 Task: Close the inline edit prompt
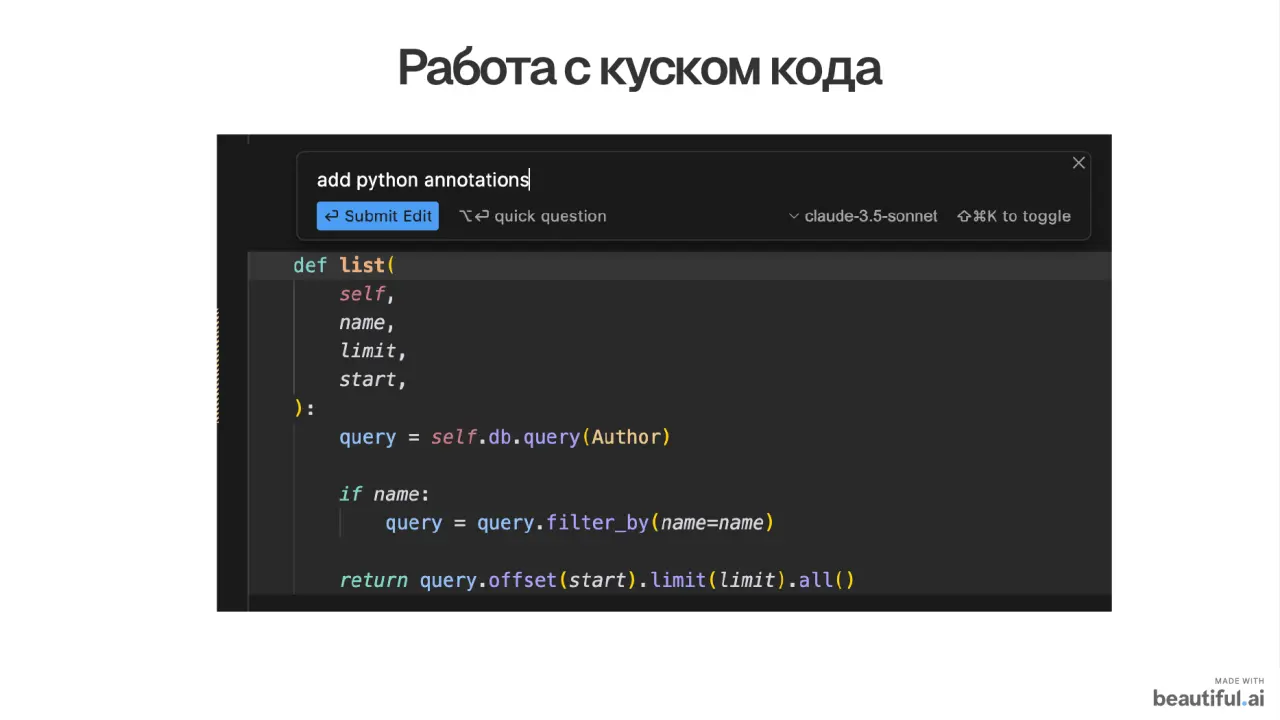[1079, 163]
